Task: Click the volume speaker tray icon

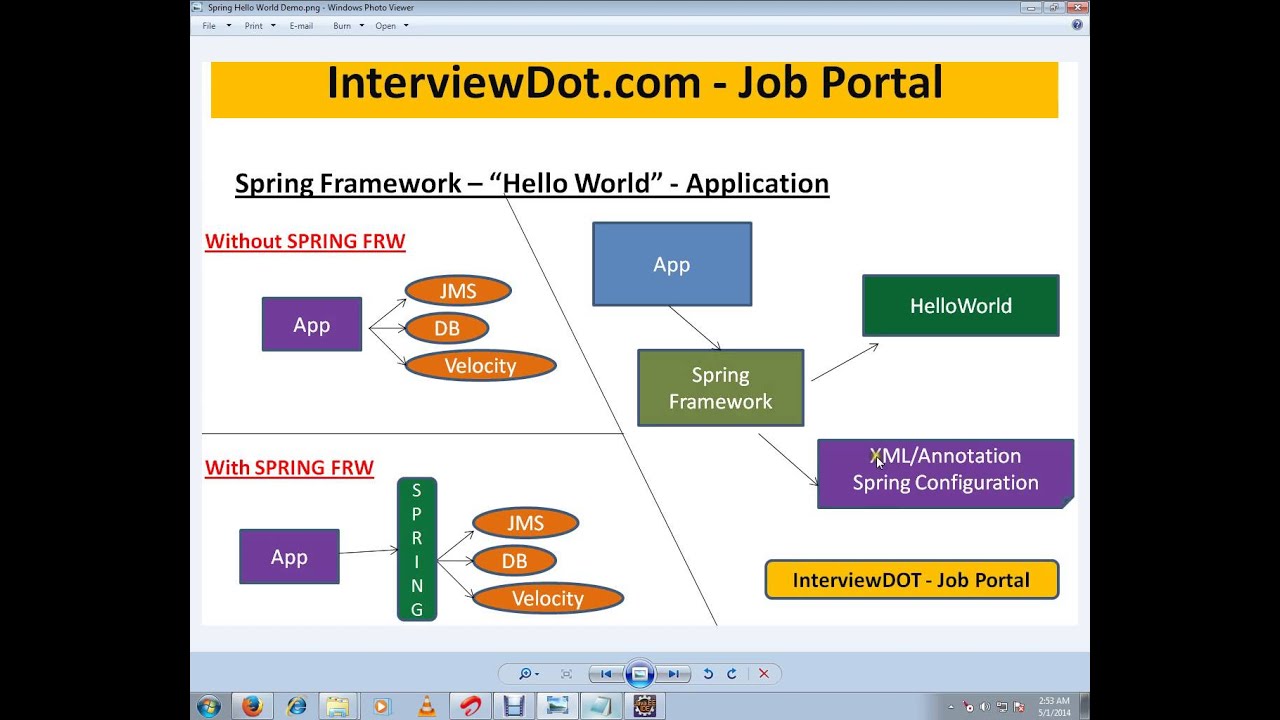Action: point(985,707)
